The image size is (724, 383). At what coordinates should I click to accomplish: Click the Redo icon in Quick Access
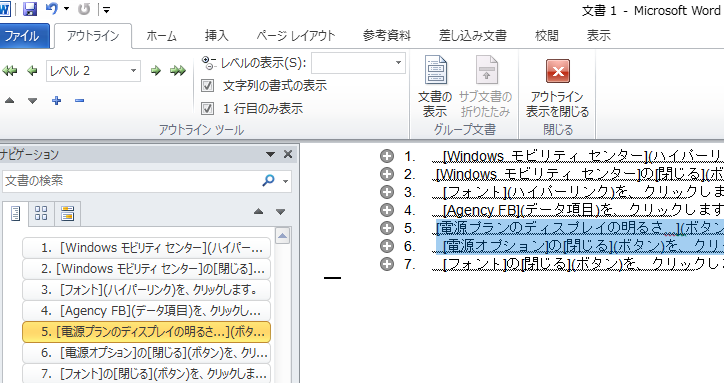tap(84, 9)
